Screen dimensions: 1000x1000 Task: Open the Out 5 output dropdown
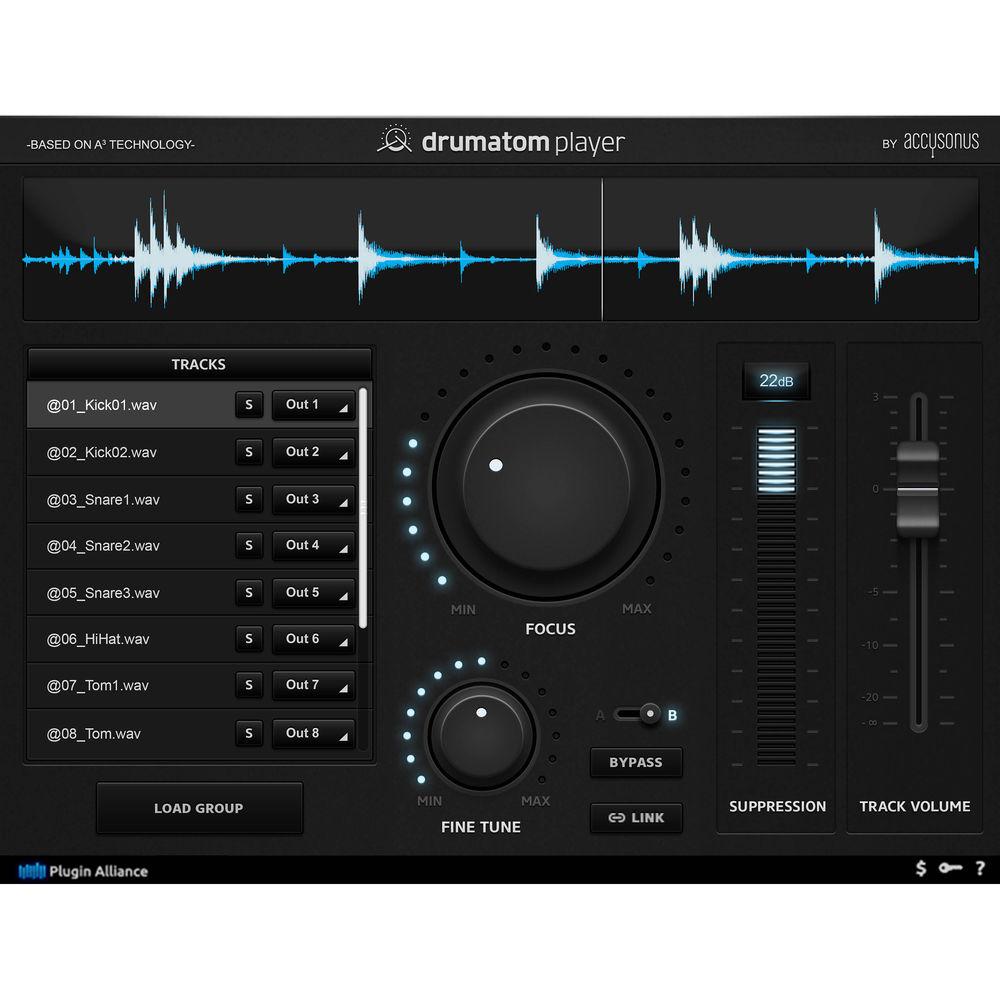(311, 592)
